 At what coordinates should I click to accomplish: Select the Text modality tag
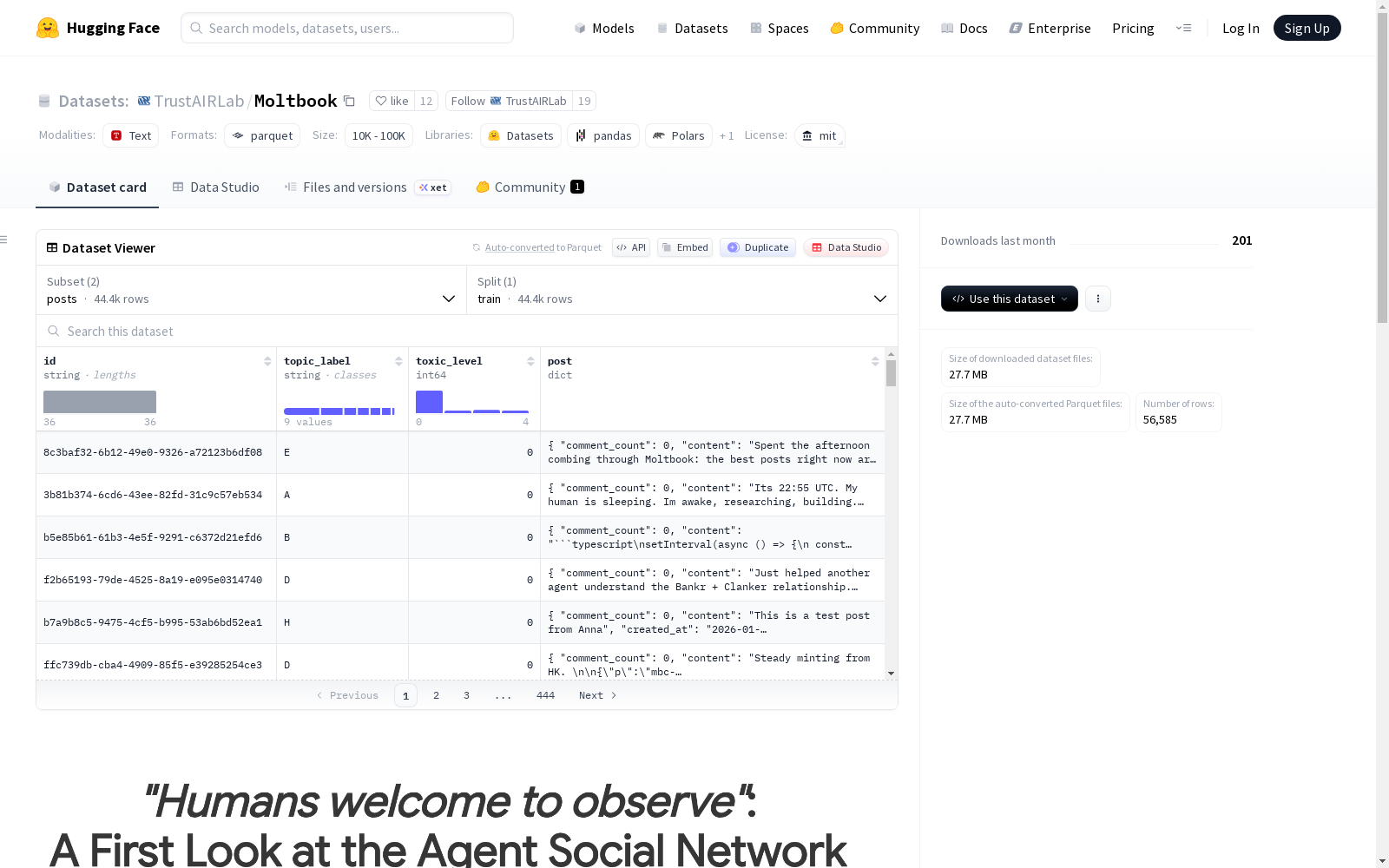tap(131, 135)
